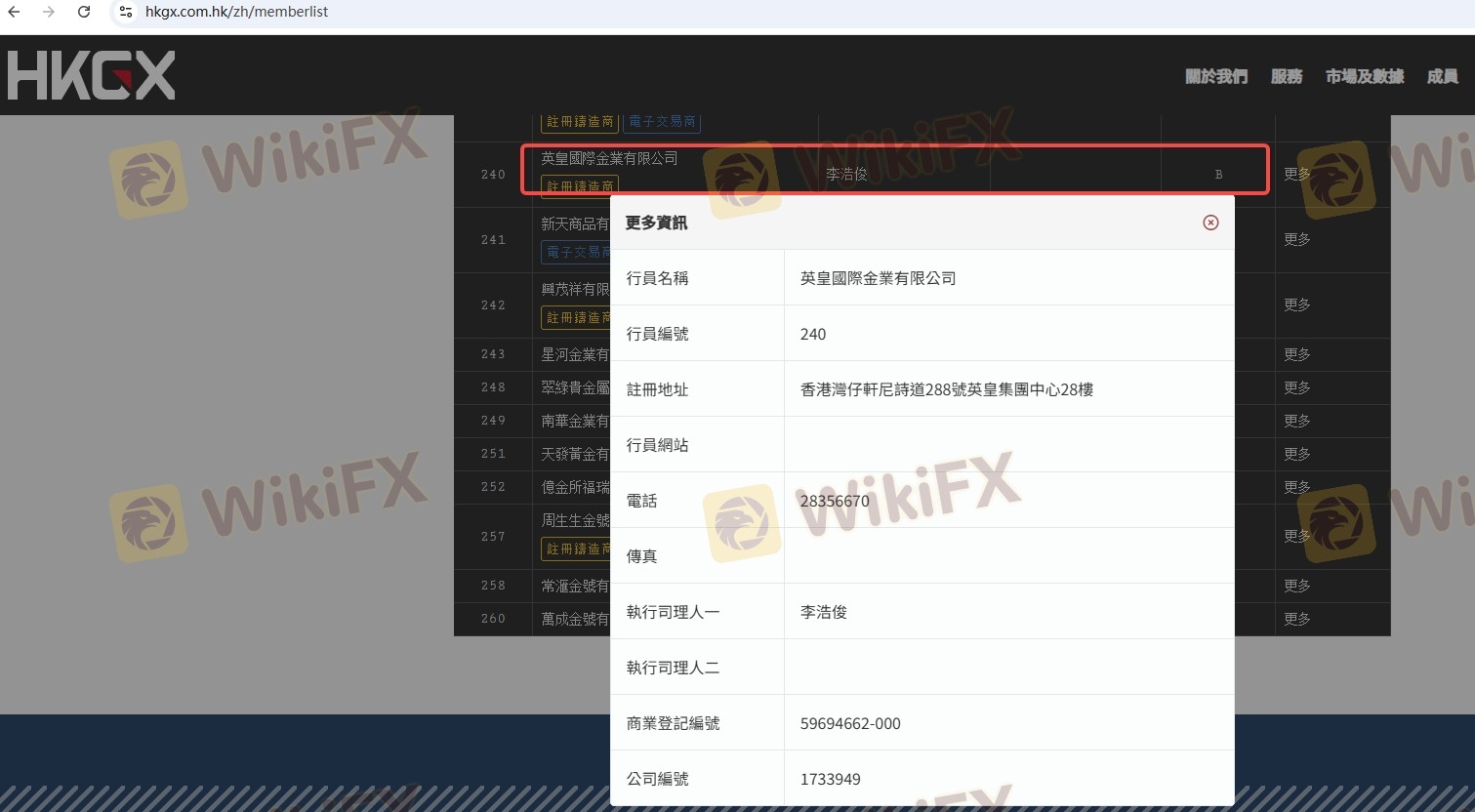Click the 行員名稱 label in the popup

(x=657, y=278)
